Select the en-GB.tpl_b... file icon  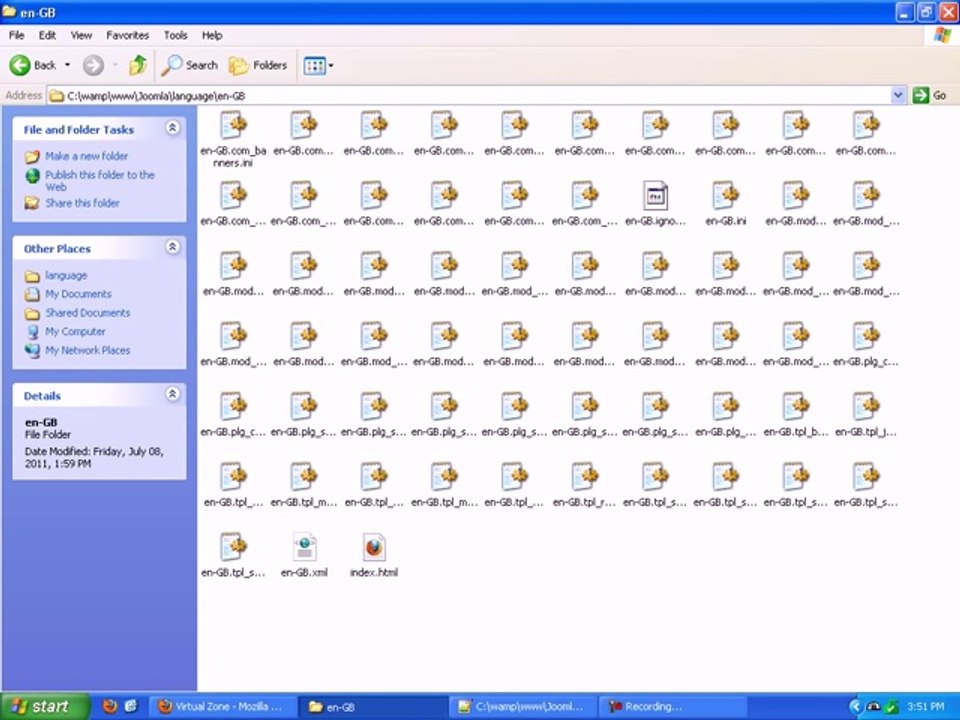(x=796, y=406)
